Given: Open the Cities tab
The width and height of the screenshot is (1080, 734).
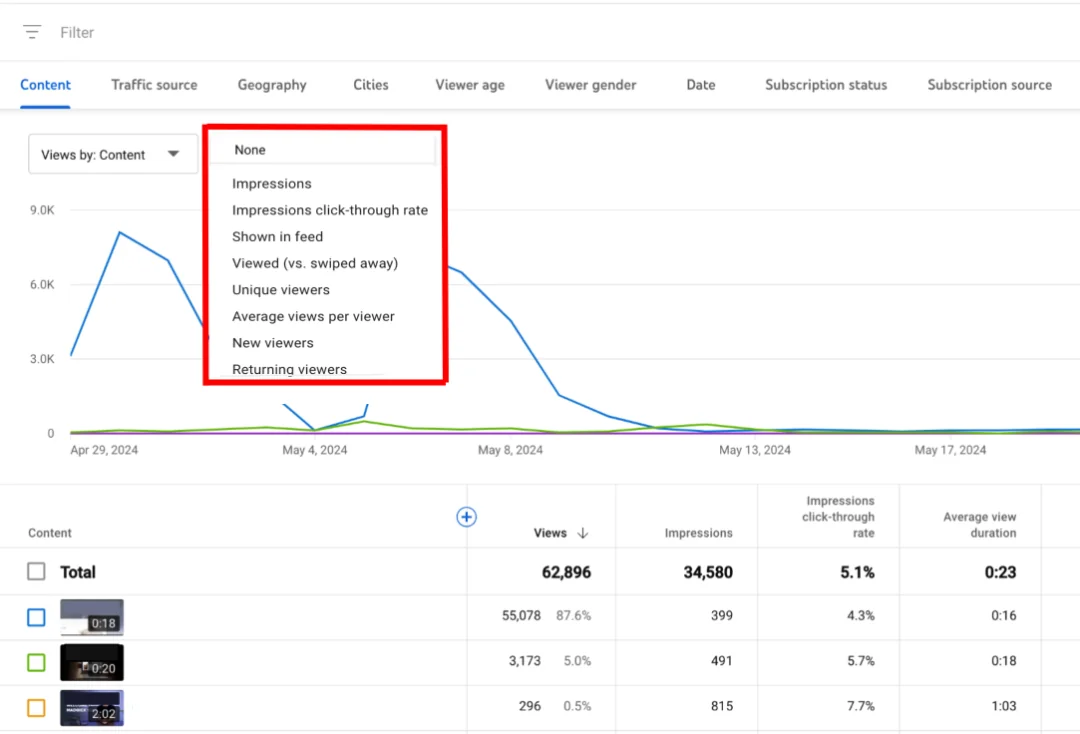Looking at the screenshot, I should [371, 85].
